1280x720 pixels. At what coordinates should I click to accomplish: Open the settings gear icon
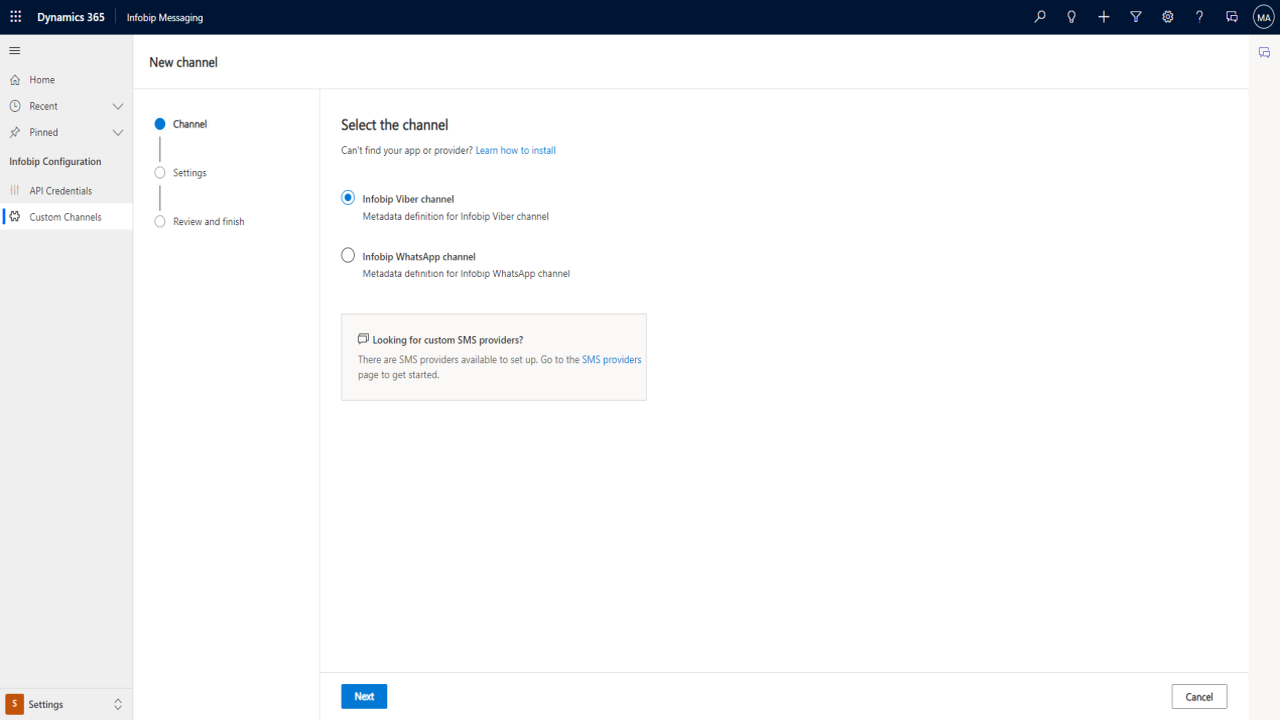pos(1168,17)
